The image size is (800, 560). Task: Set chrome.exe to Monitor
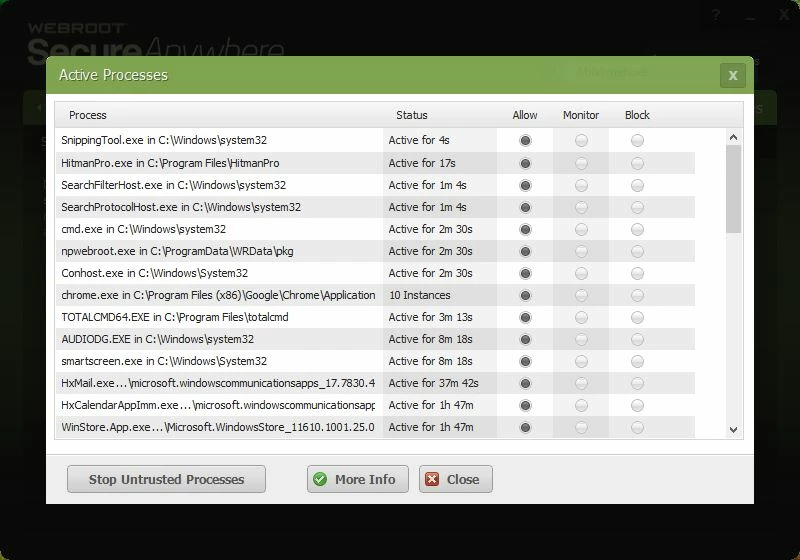click(581, 295)
